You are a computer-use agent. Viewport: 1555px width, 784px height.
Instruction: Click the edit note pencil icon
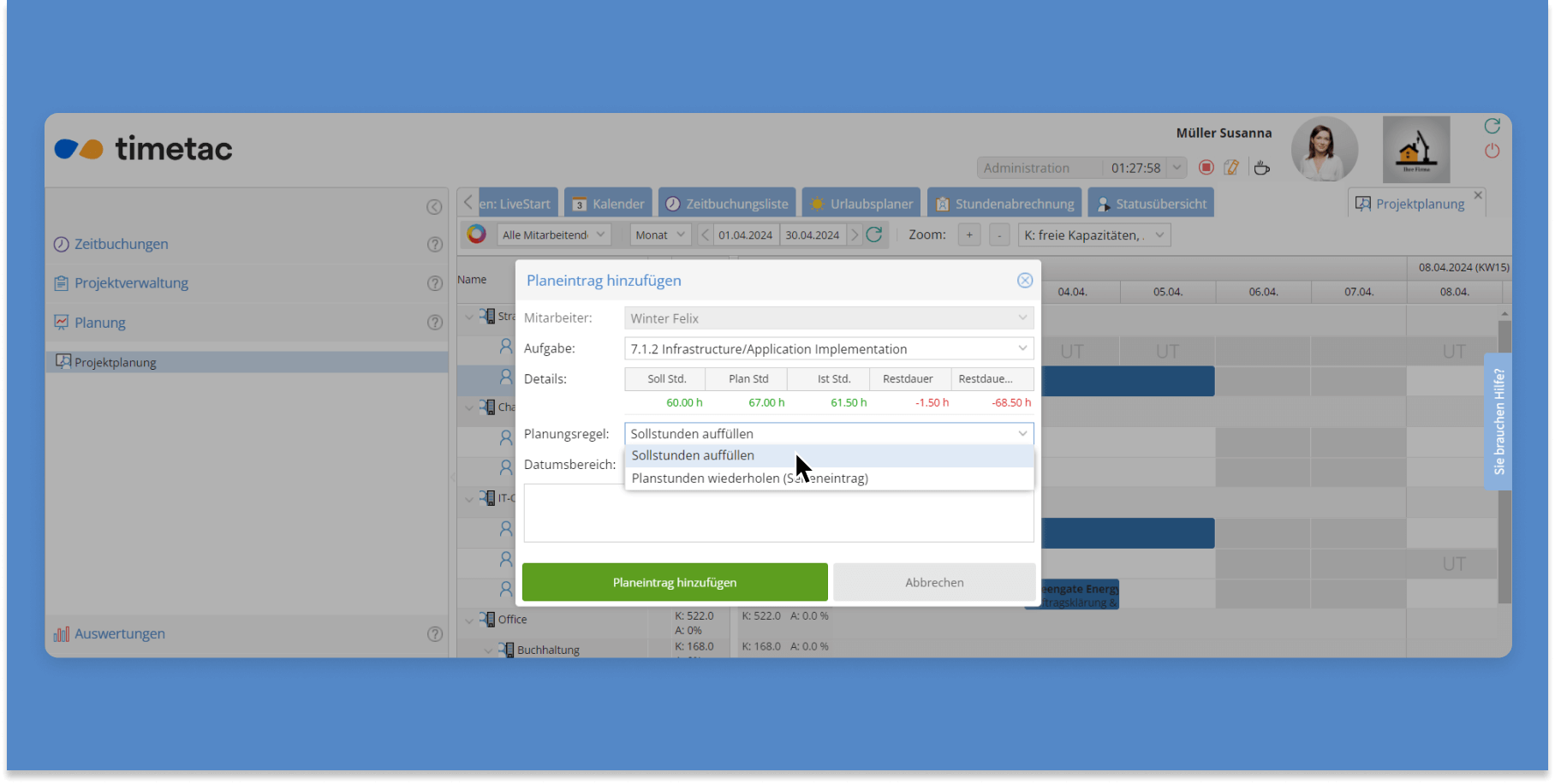click(1231, 168)
